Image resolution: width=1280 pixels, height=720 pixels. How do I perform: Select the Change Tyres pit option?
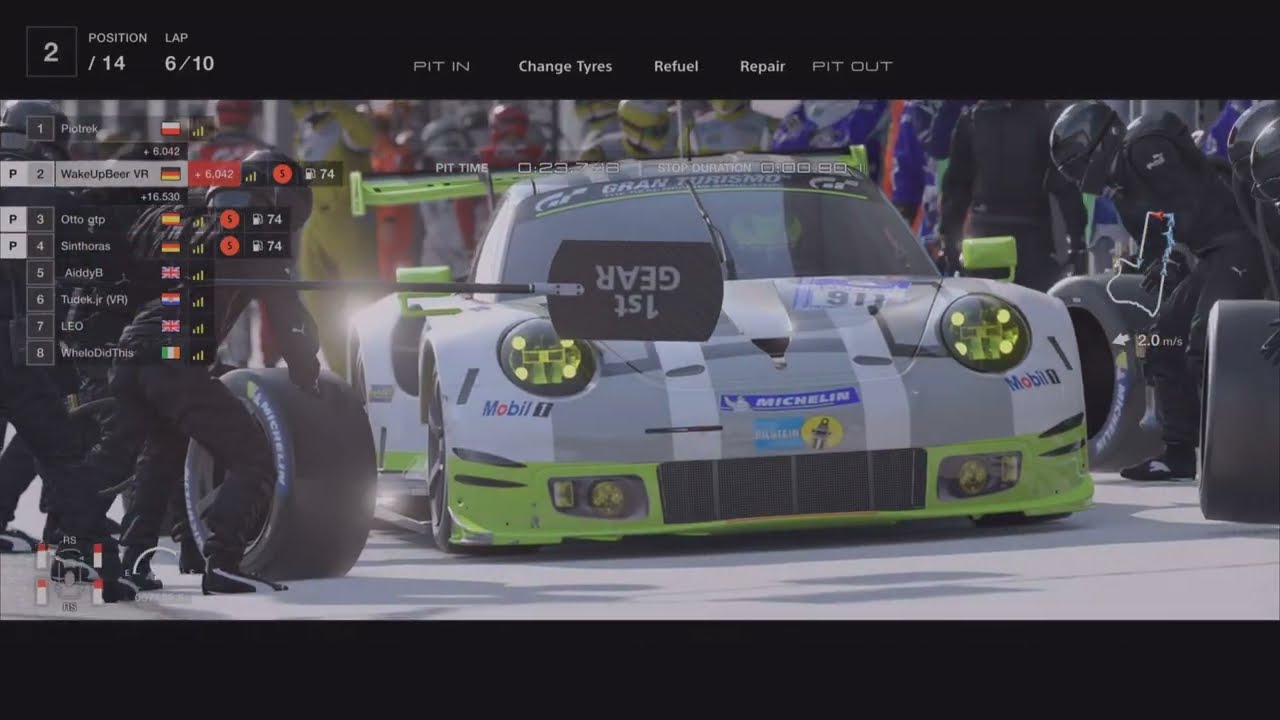coord(565,67)
